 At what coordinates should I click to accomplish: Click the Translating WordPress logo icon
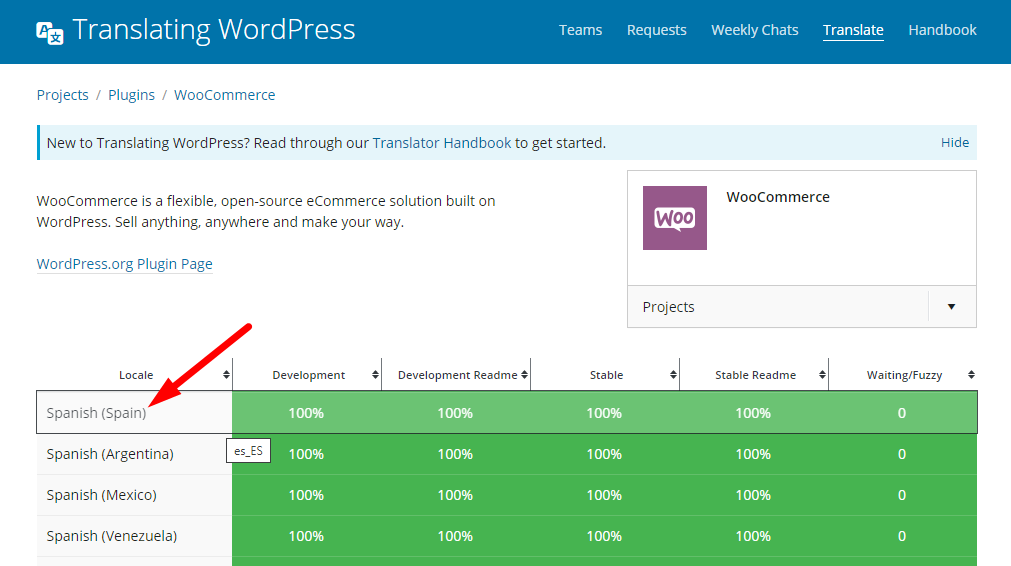(50, 32)
